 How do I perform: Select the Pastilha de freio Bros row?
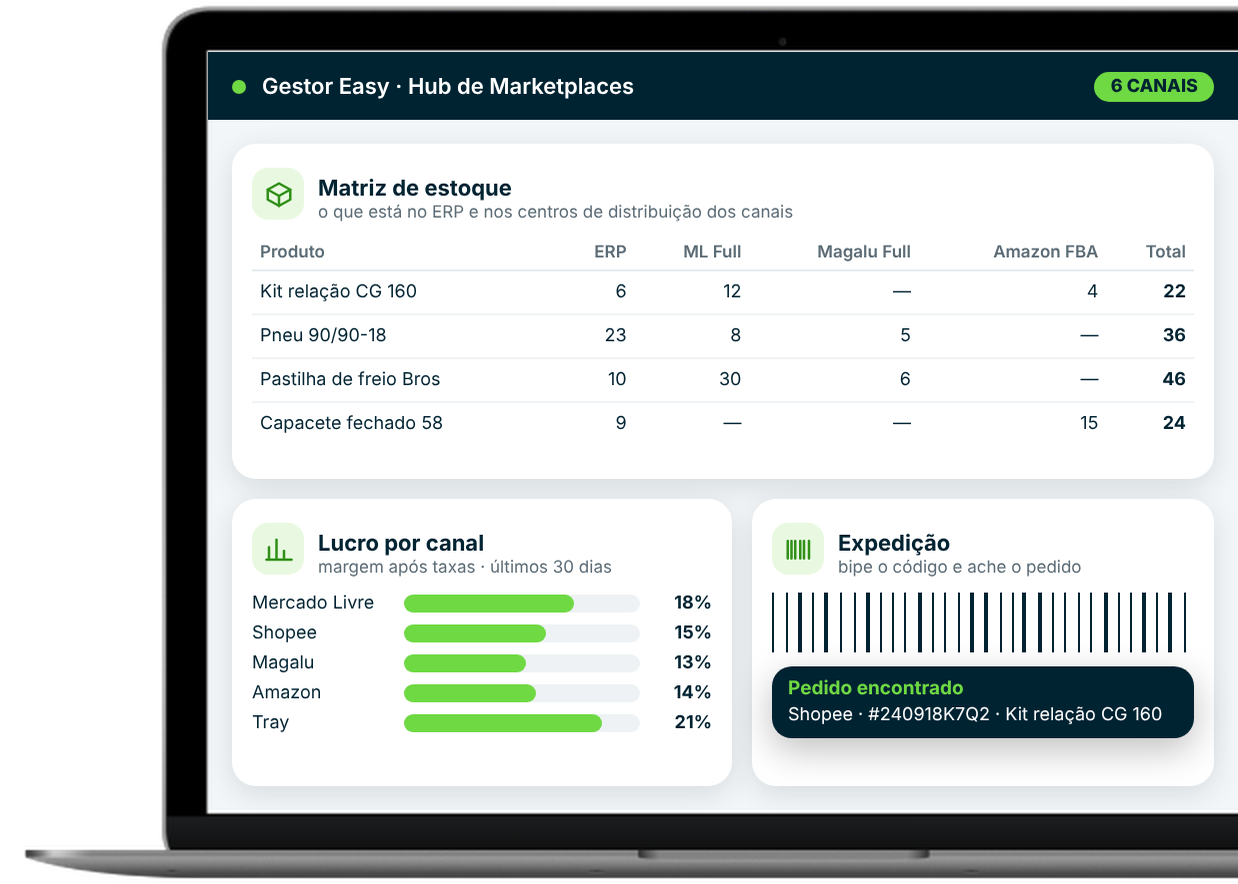[x=723, y=380]
